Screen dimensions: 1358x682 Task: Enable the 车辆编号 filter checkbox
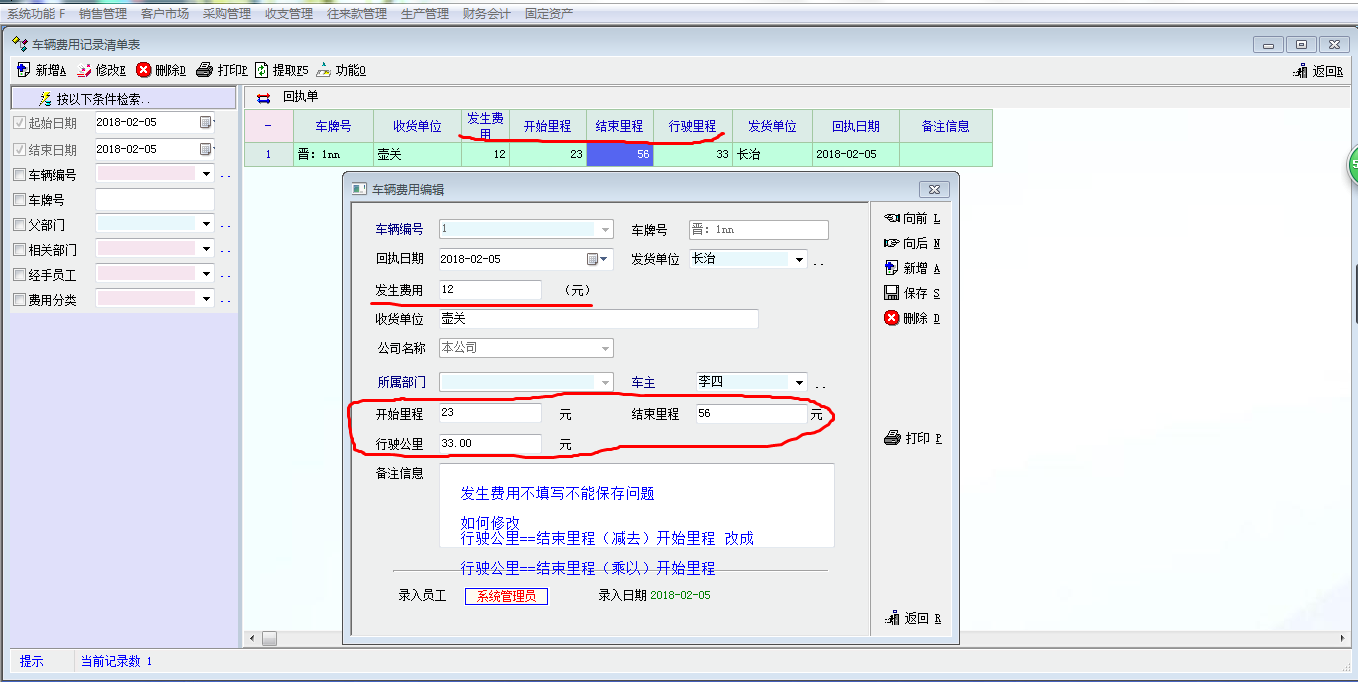coord(19,175)
